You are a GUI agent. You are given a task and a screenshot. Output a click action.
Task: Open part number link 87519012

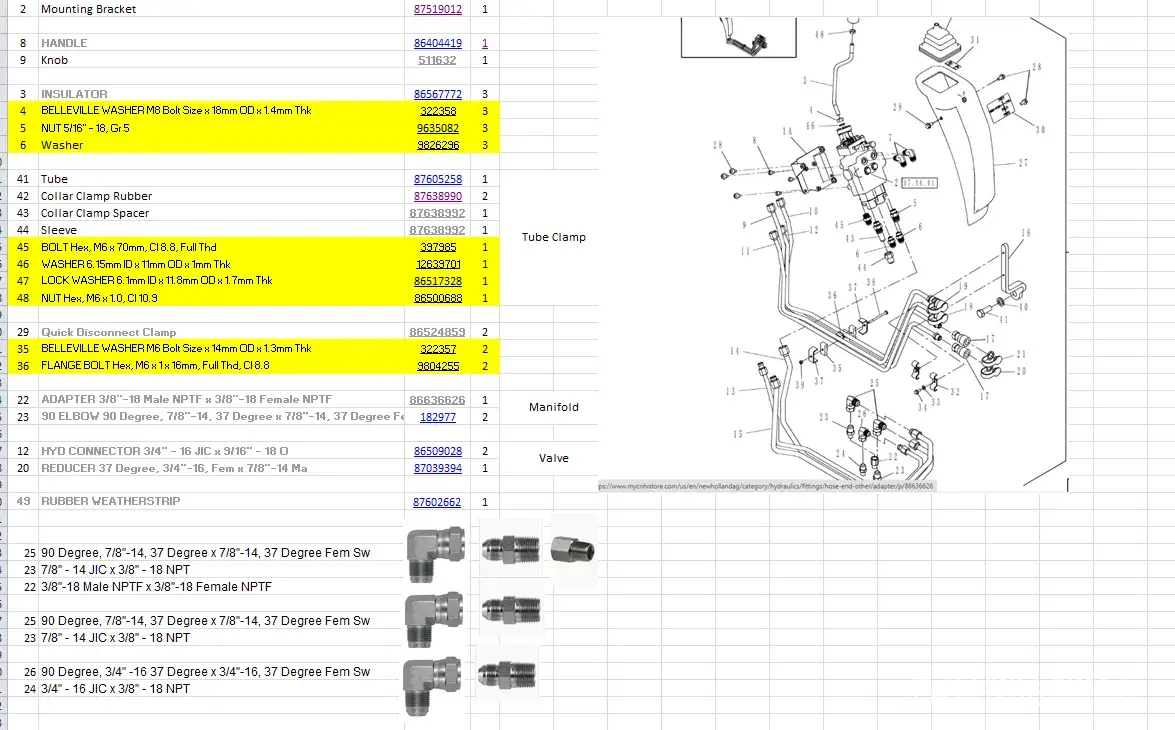pyautogui.click(x=438, y=9)
